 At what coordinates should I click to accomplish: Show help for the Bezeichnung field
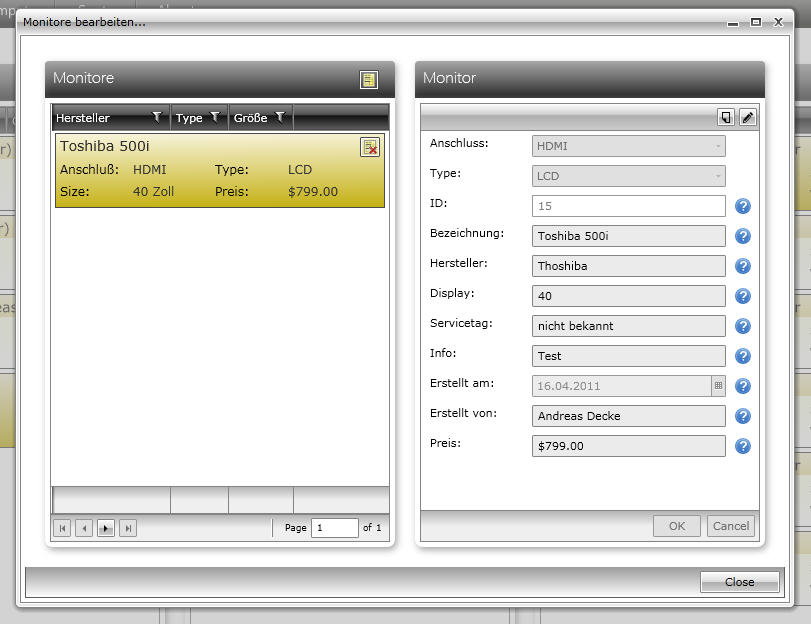[x=743, y=236]
